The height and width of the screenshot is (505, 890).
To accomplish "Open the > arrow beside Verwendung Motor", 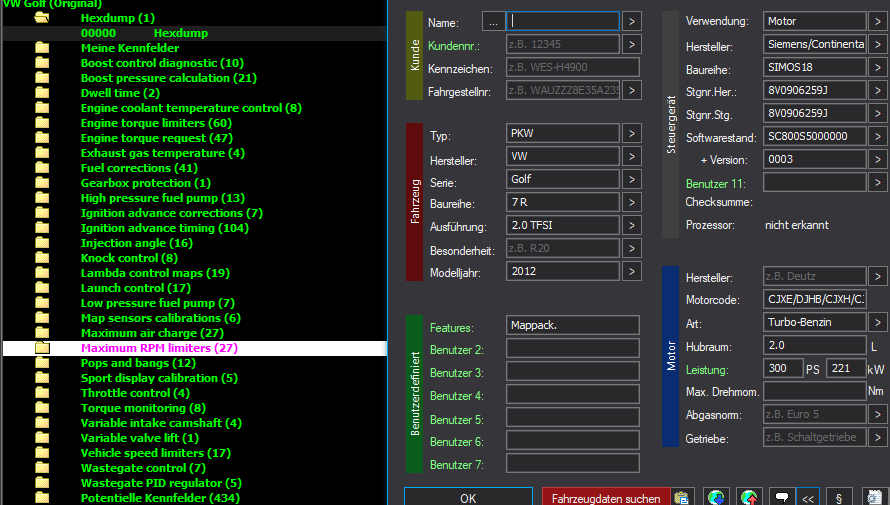I will 878,22.
